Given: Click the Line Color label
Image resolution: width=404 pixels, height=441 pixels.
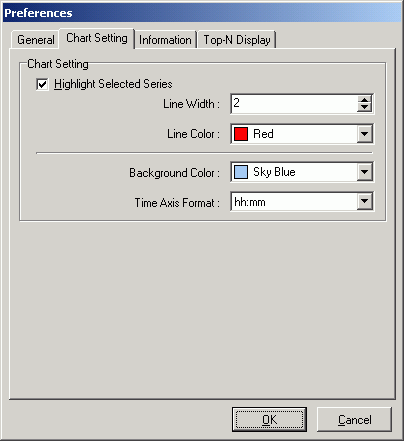Looking at the screenshot, I should click(193, 134).
